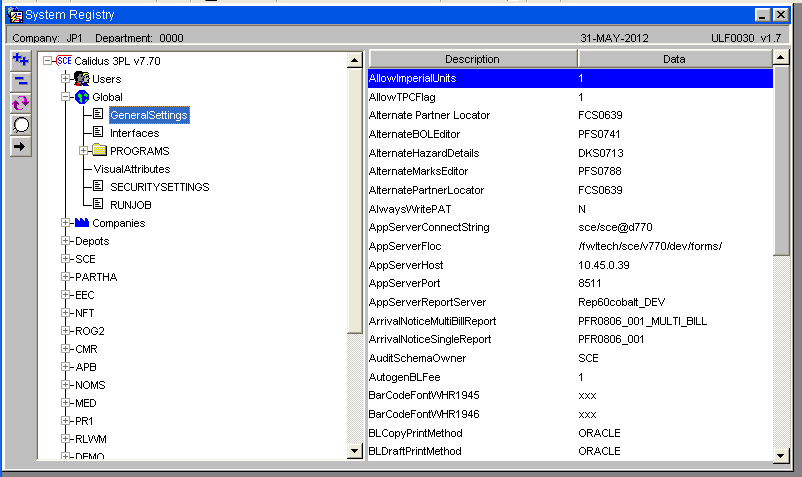Select the AlternateBOLEditor row
The image size is (802, 477).
[570, 134]
